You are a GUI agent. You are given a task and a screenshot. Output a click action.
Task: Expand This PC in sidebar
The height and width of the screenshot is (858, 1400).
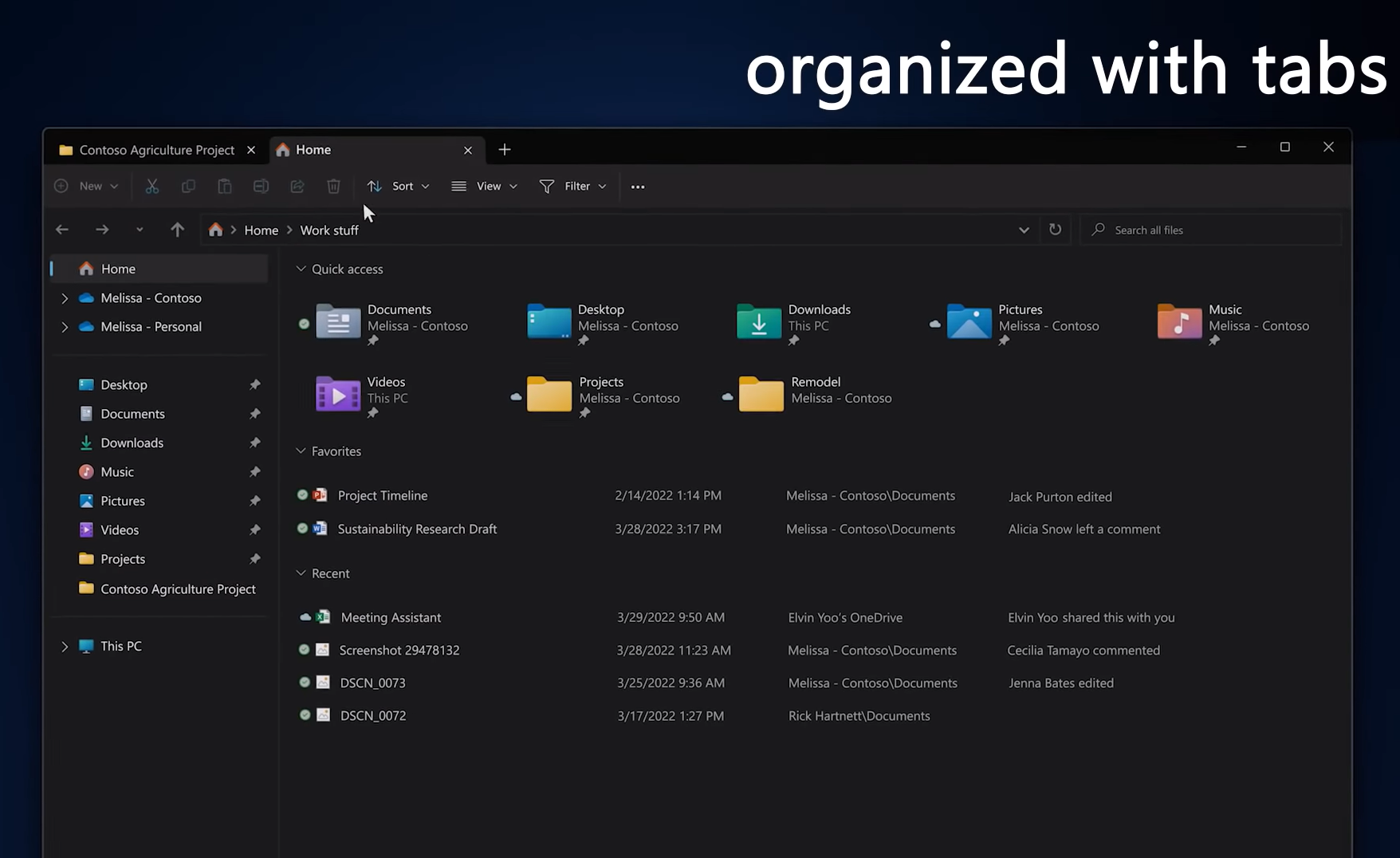click(65, 647)
